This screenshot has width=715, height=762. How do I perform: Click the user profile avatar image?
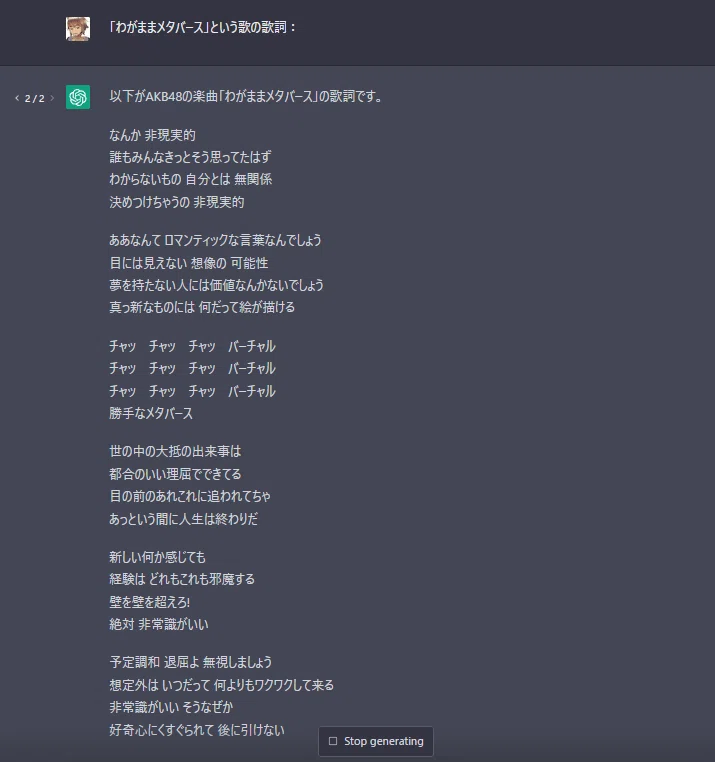[x=78, y=29]
